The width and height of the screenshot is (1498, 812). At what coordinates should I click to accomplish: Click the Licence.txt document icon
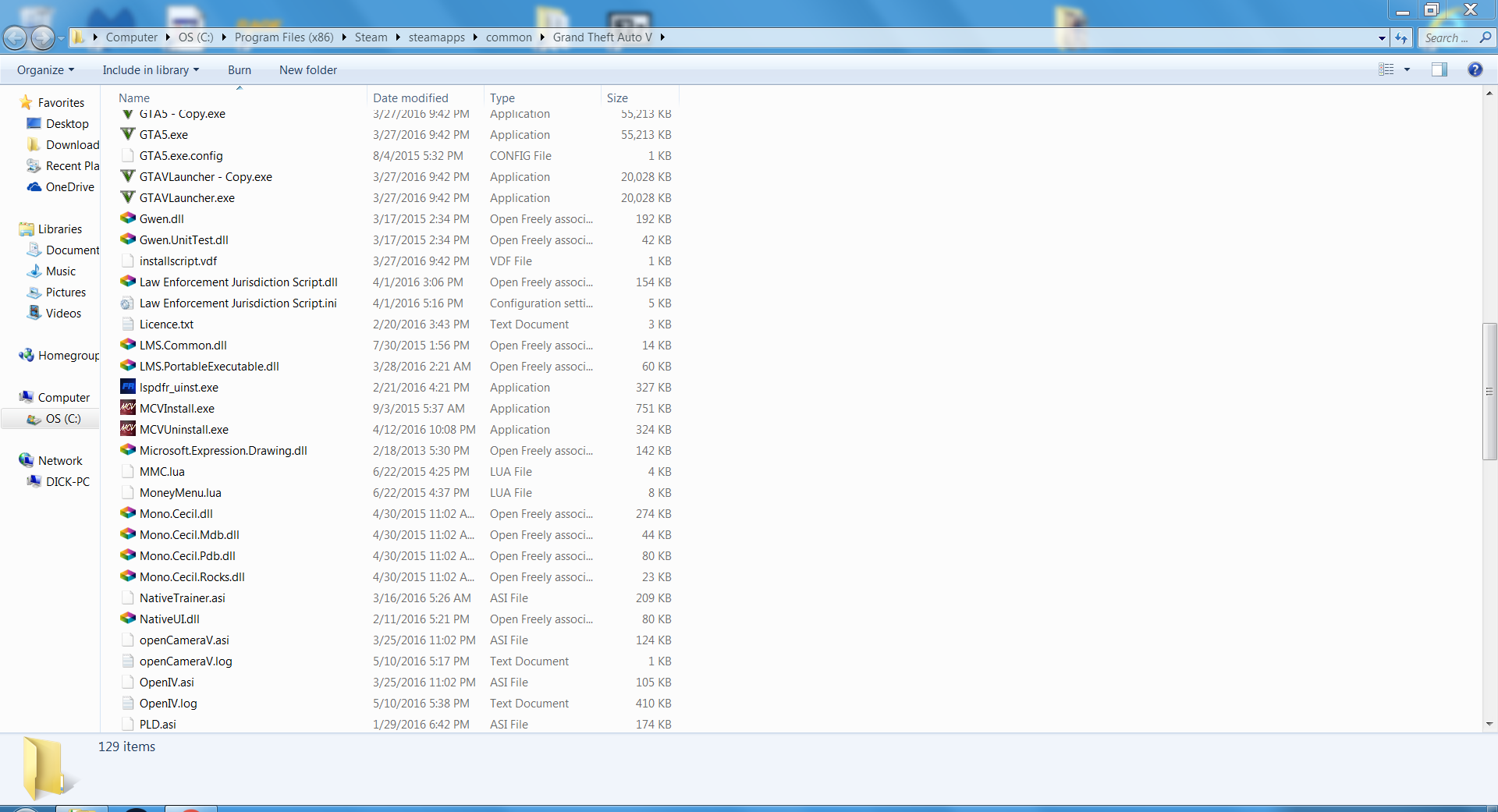128,324
